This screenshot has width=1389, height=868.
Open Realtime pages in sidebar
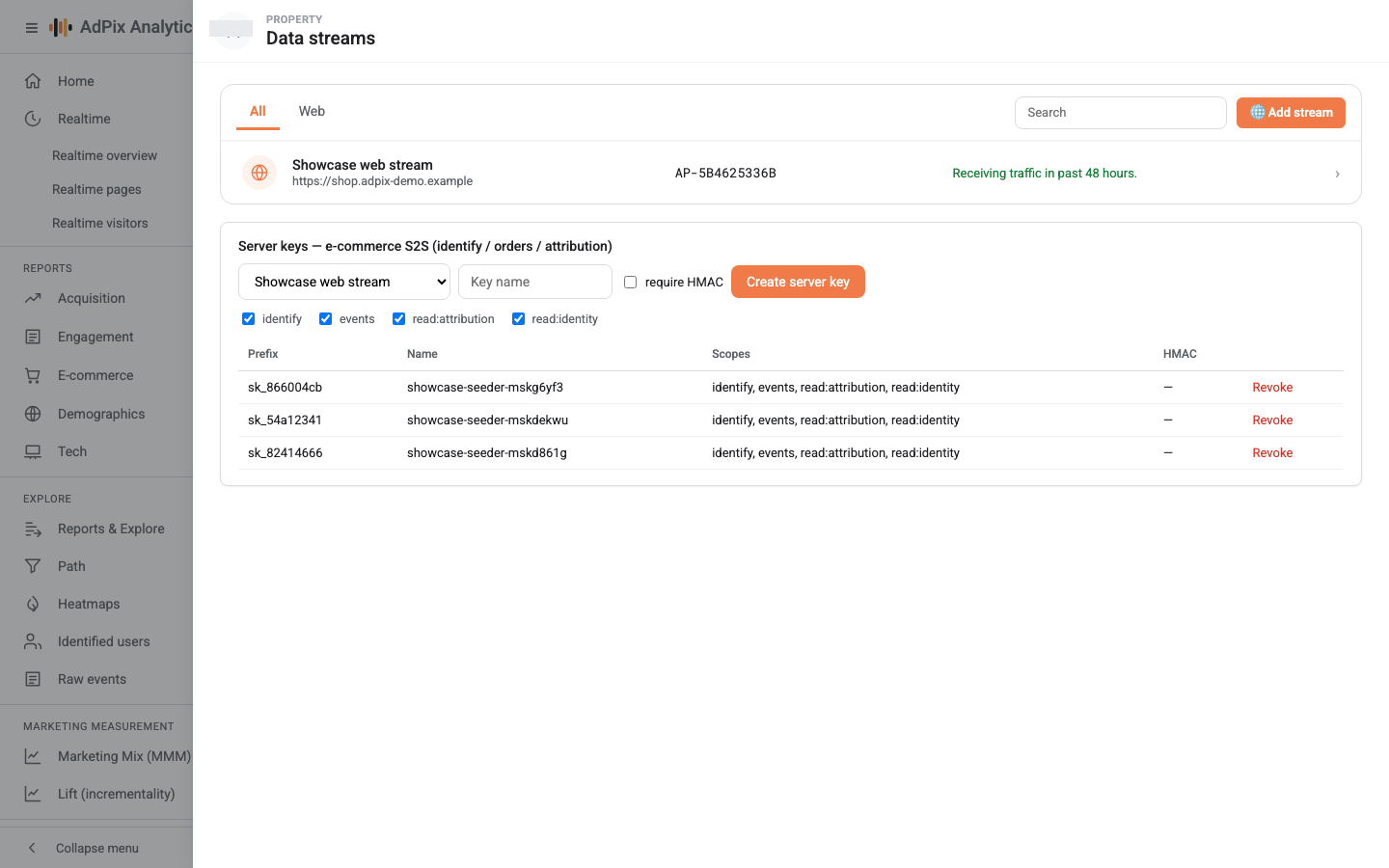point(96,189)
